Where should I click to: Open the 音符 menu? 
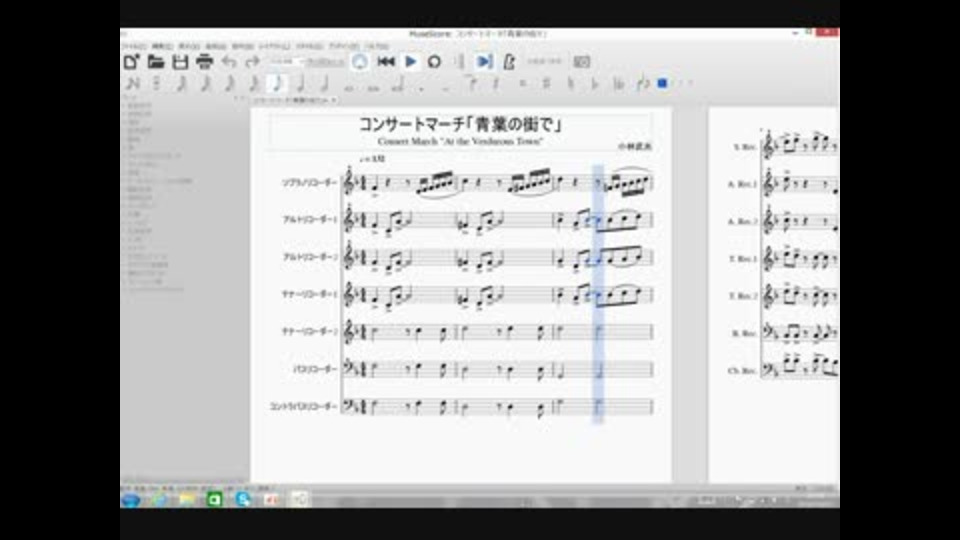click(x=242, y=46)
